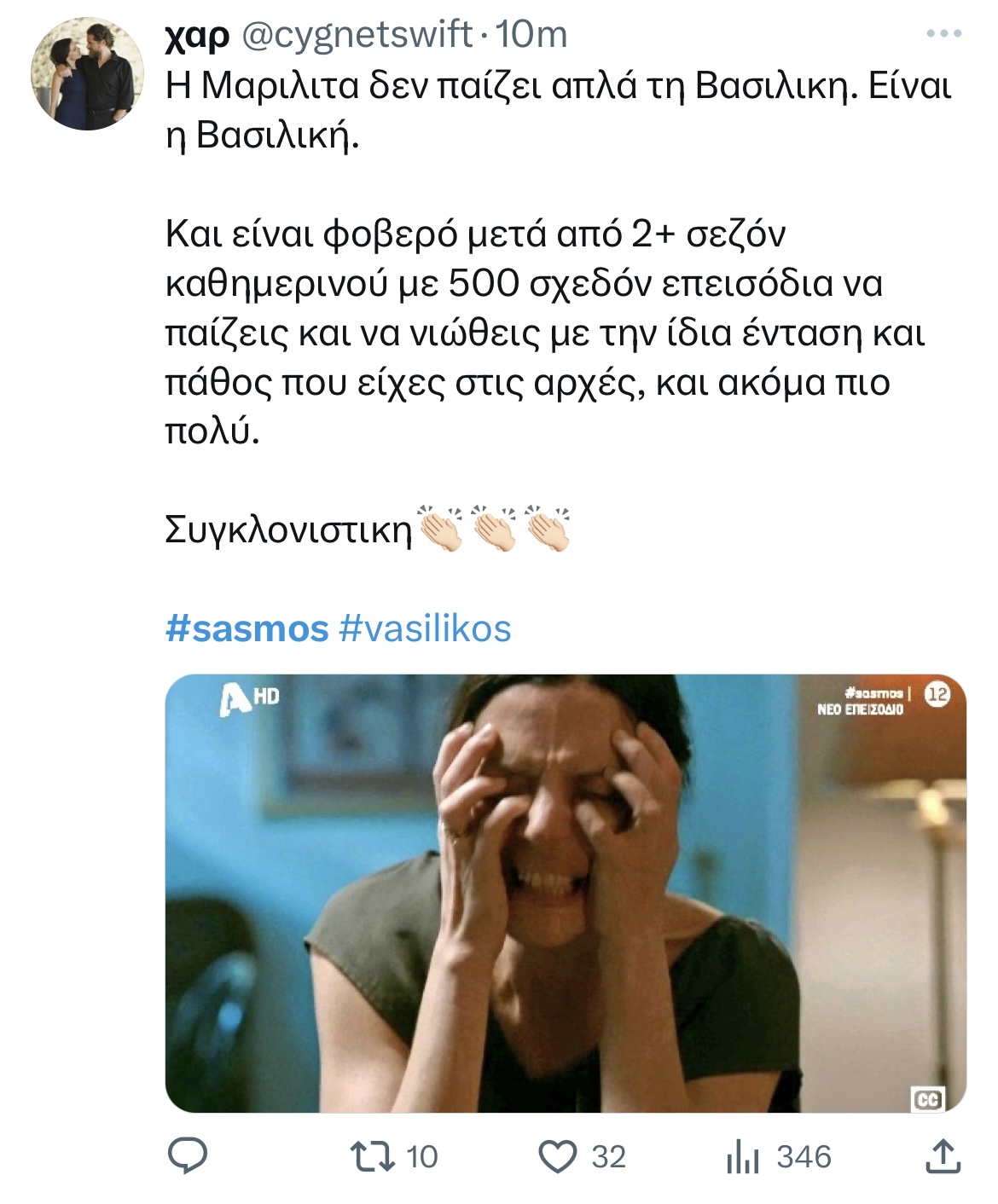The height and width of the screenshot is (1204, 998).
Task: Open the user's profile avatar
Action: pos(88,73)
